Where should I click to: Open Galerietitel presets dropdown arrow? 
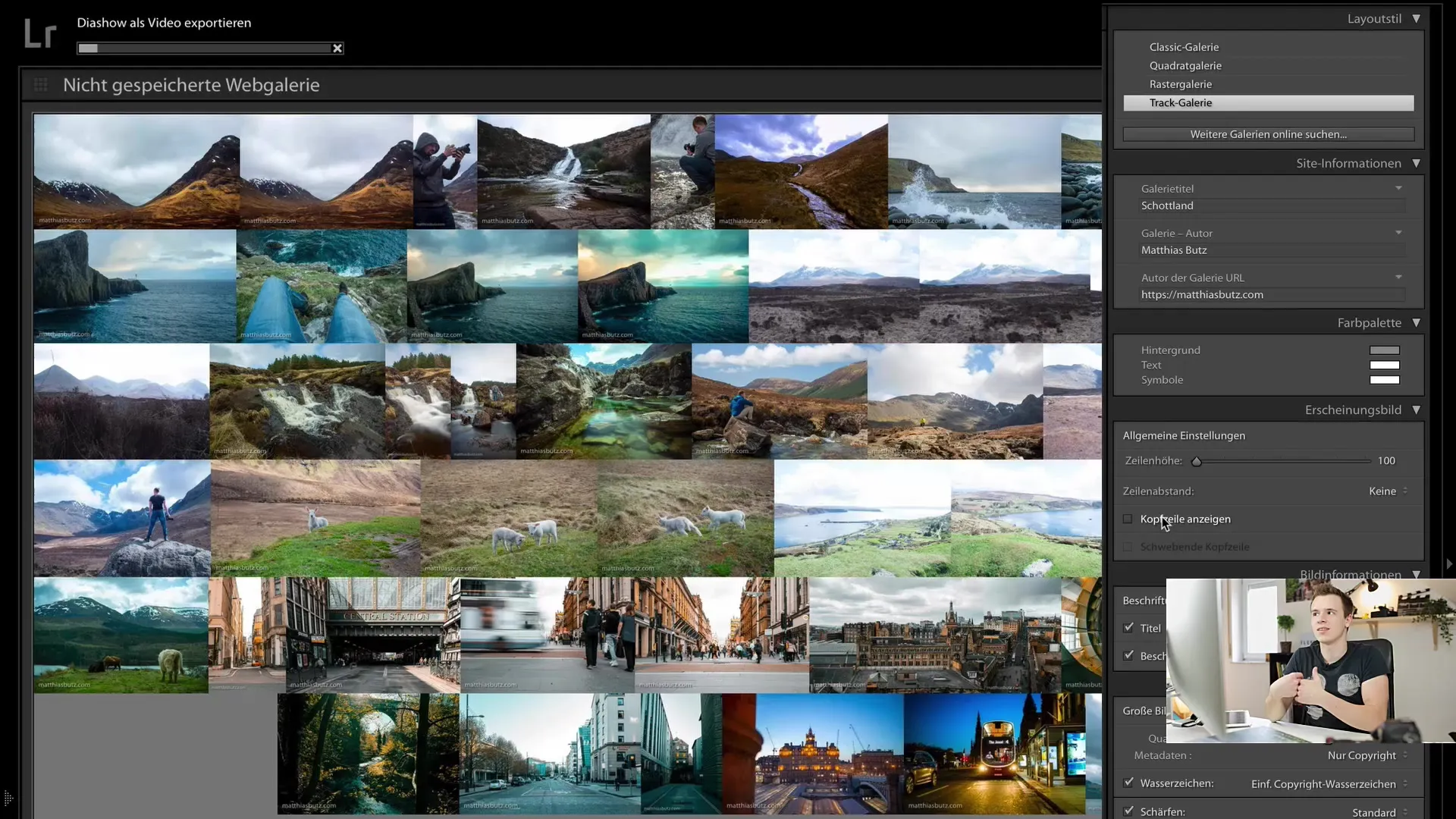tap(1398, 188)
